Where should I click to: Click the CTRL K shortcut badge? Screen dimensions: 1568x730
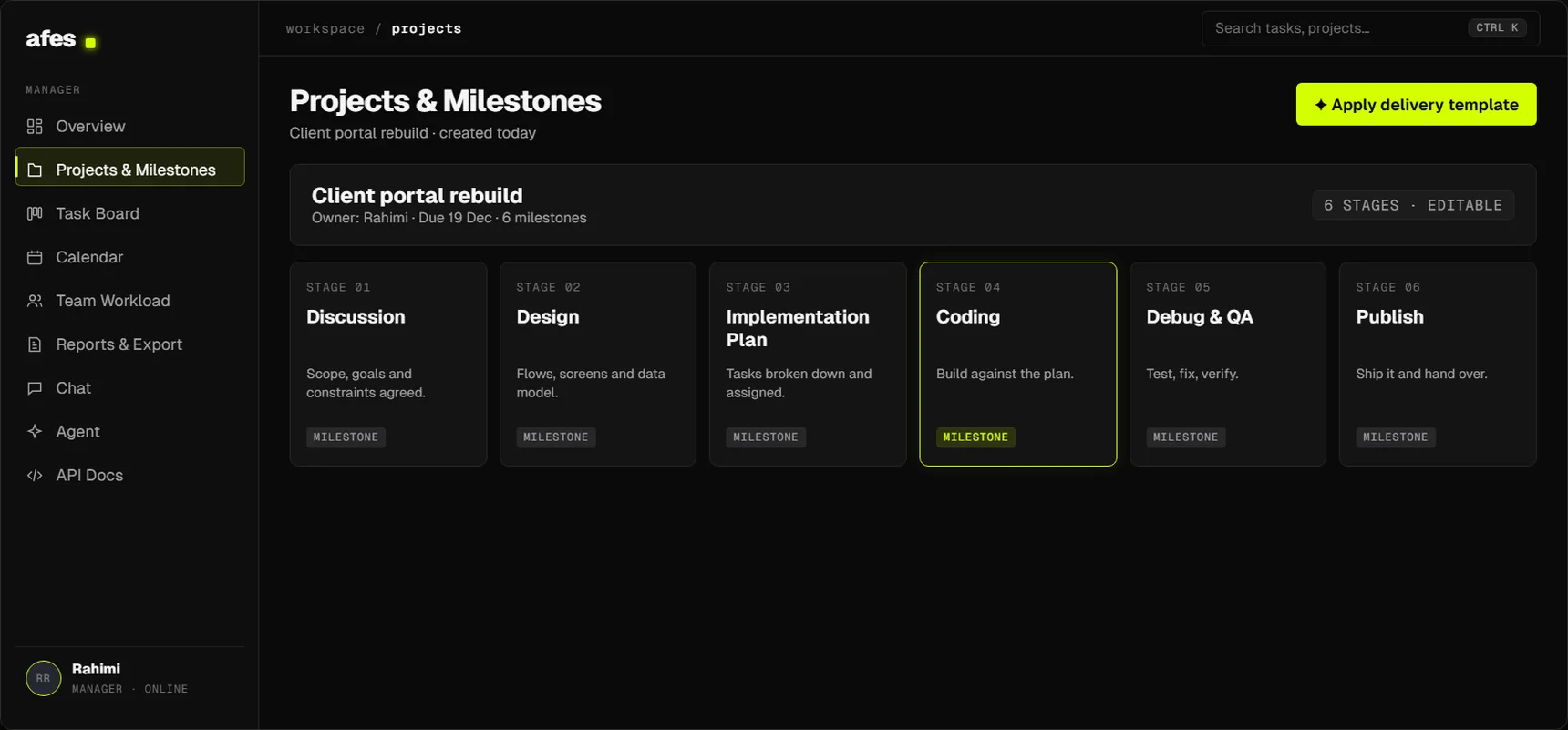tap(1497, 28)
